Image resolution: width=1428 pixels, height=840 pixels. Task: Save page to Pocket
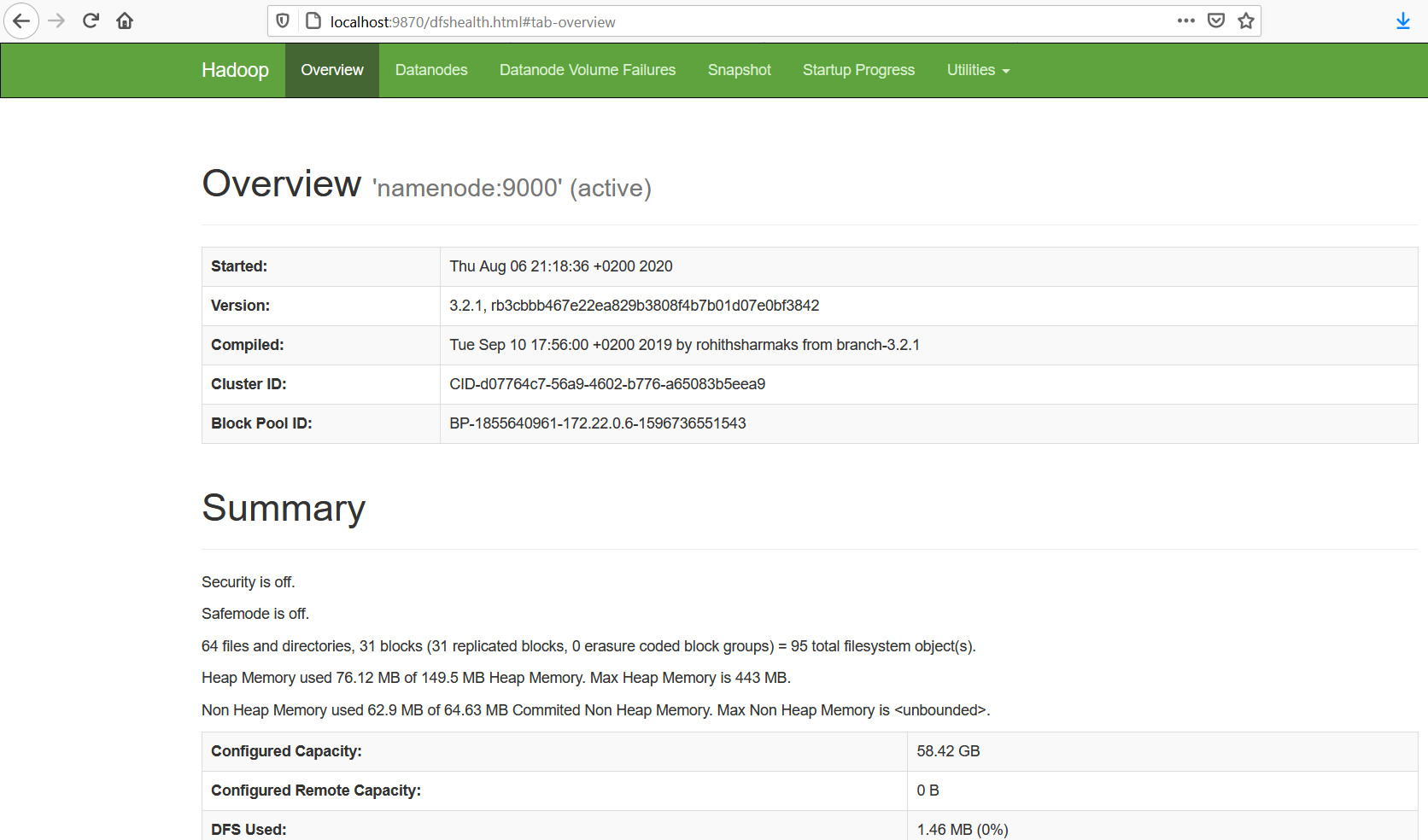pyautogui.click(x=1216, y=21)
